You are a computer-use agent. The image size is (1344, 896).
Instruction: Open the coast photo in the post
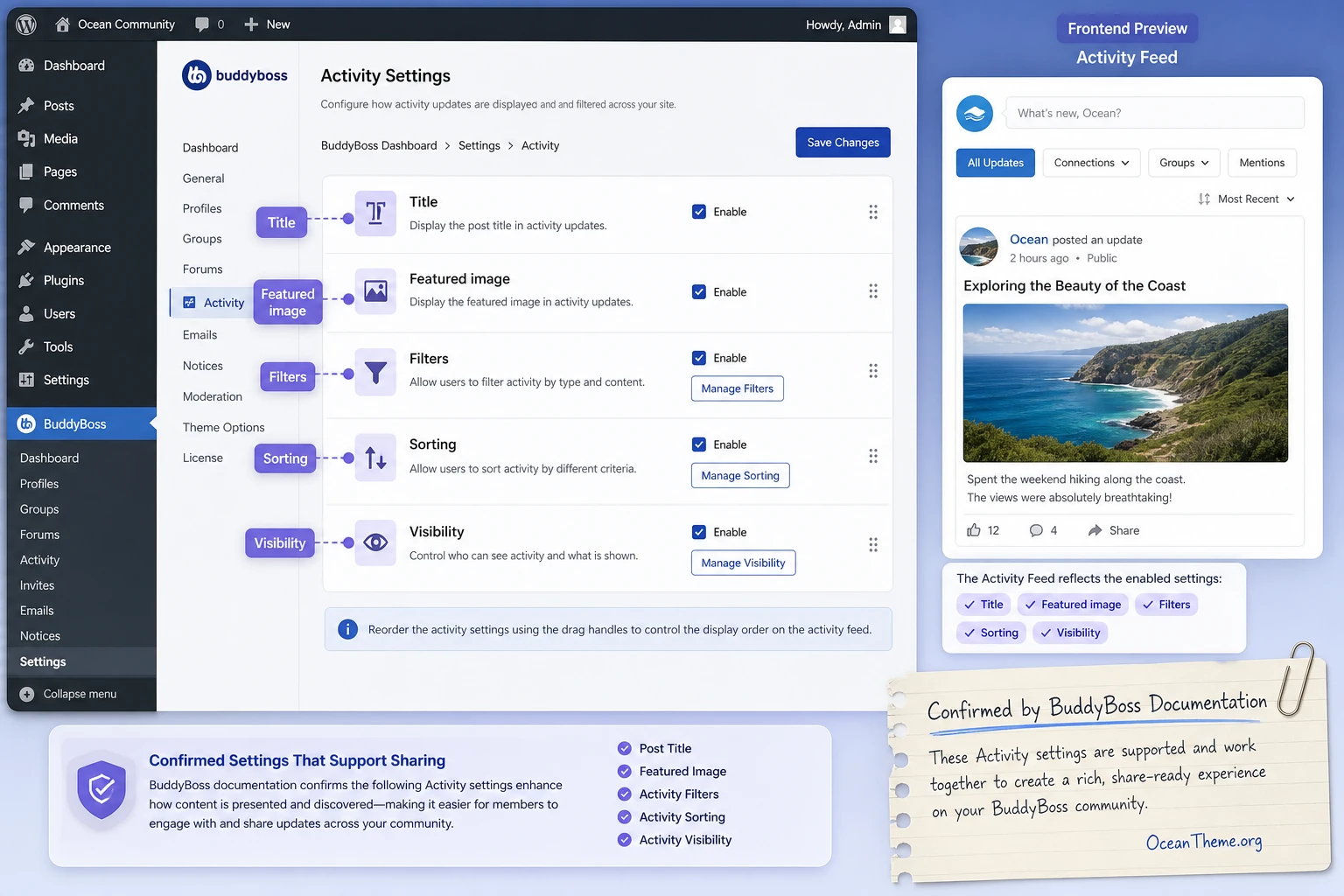tap(1125, 383)
